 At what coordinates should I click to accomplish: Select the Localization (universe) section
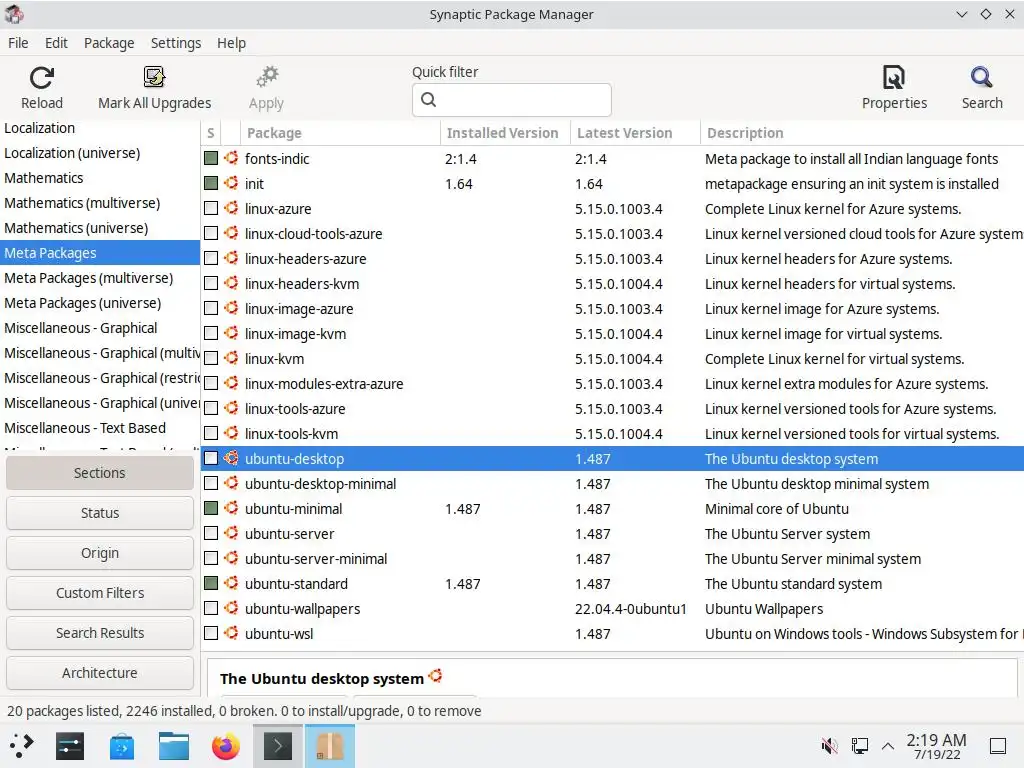(x=100, y=153)
